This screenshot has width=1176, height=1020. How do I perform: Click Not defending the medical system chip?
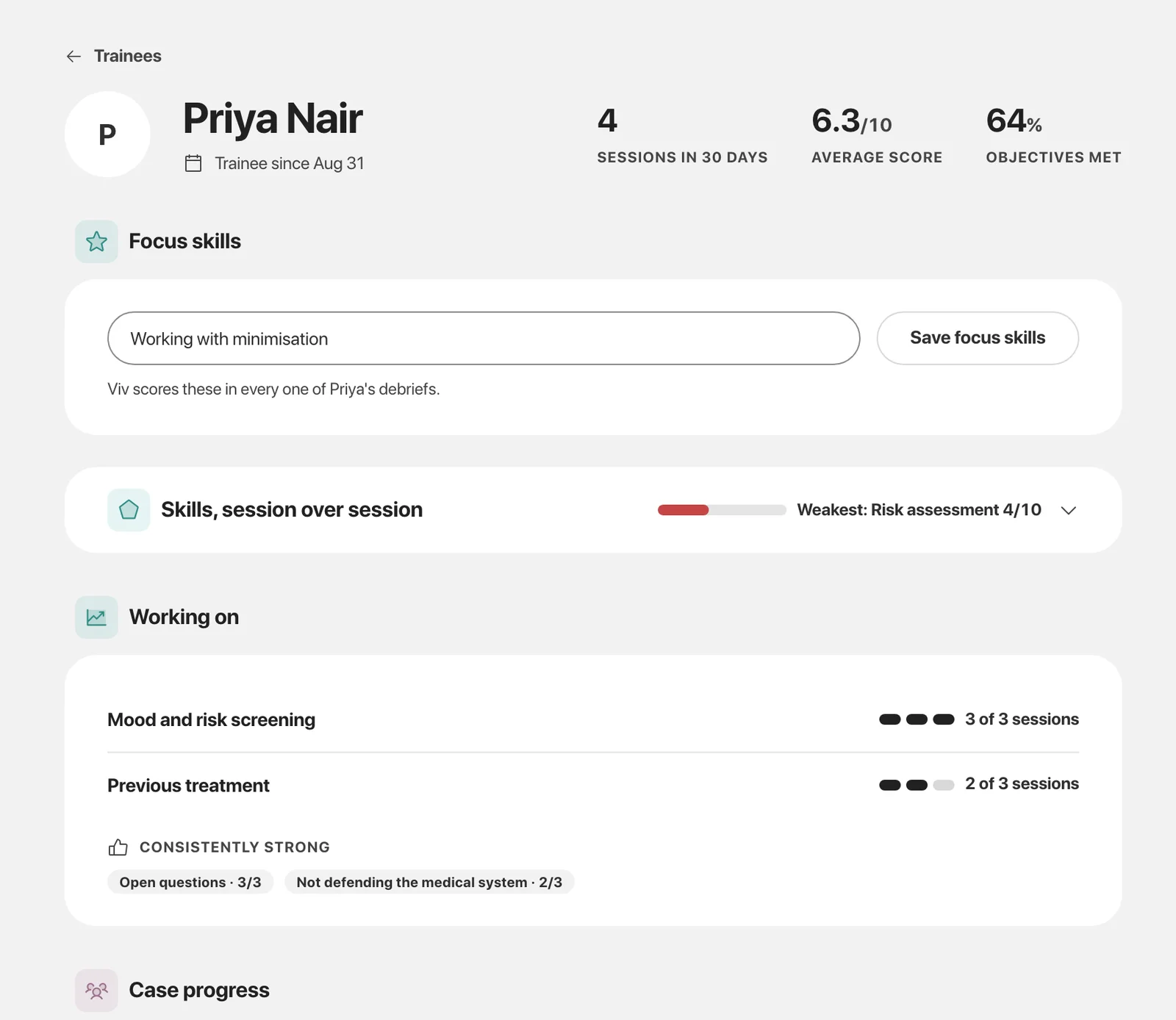tap(429, 882)
